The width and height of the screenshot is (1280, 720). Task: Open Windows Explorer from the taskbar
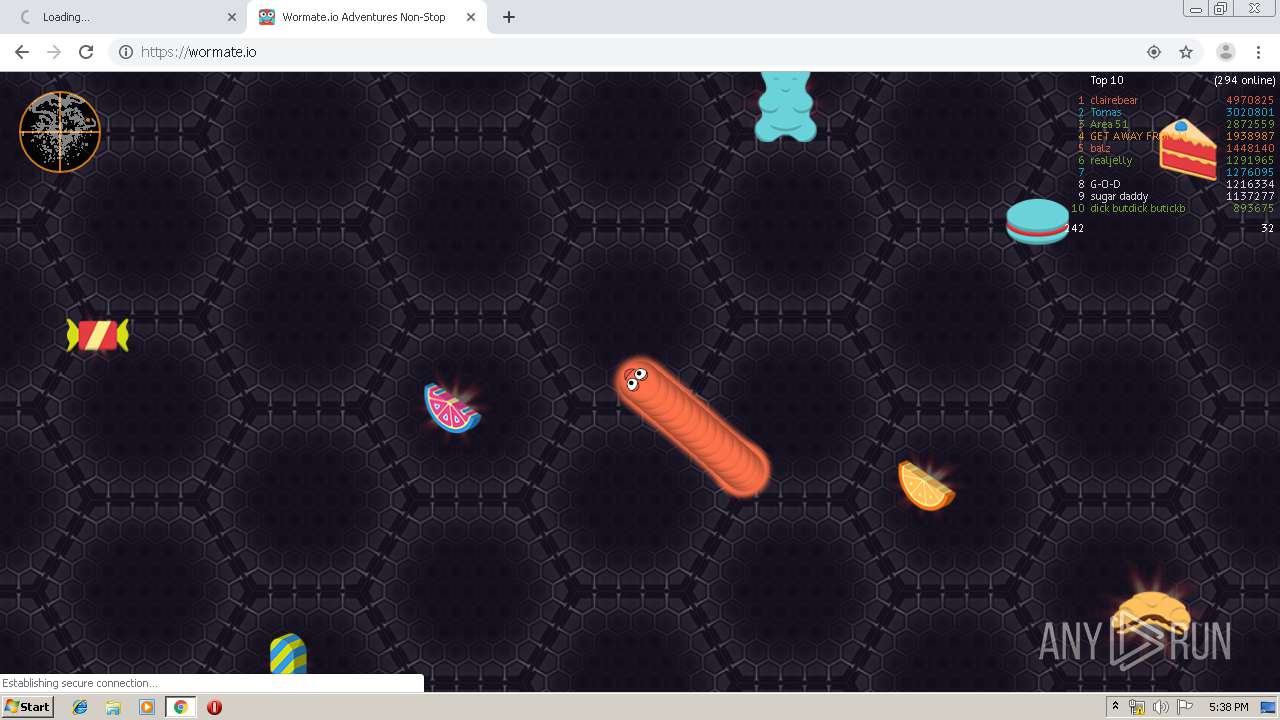pyautogui.click(x=113, y=707)
